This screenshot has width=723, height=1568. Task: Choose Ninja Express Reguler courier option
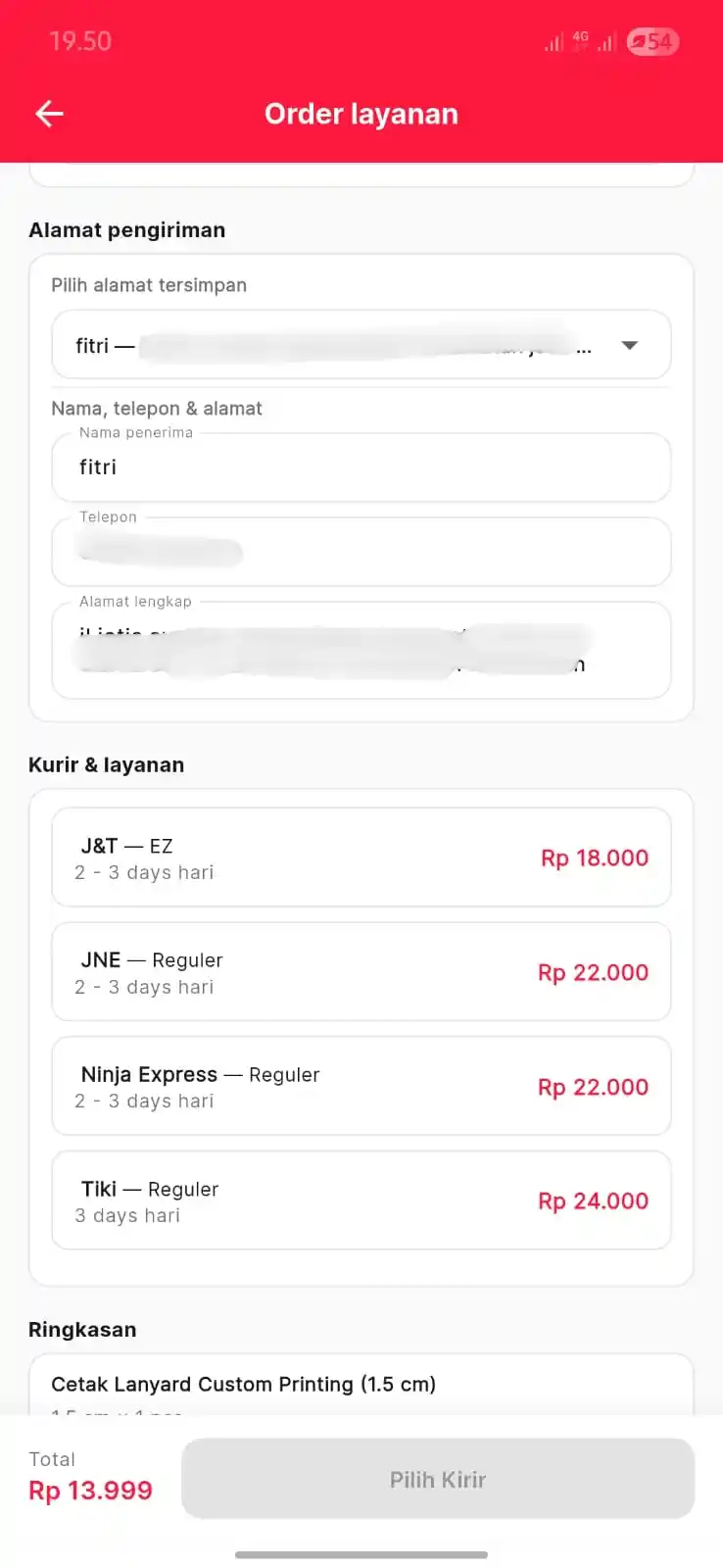[x=361, y=1086]
